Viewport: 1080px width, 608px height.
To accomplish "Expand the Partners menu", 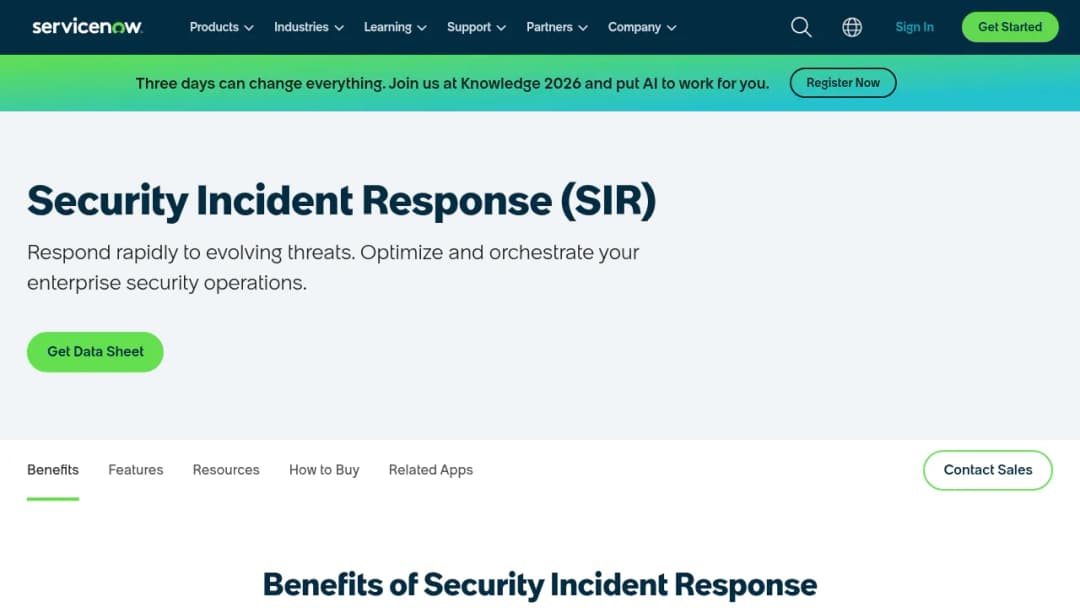I will pos(557,27).
